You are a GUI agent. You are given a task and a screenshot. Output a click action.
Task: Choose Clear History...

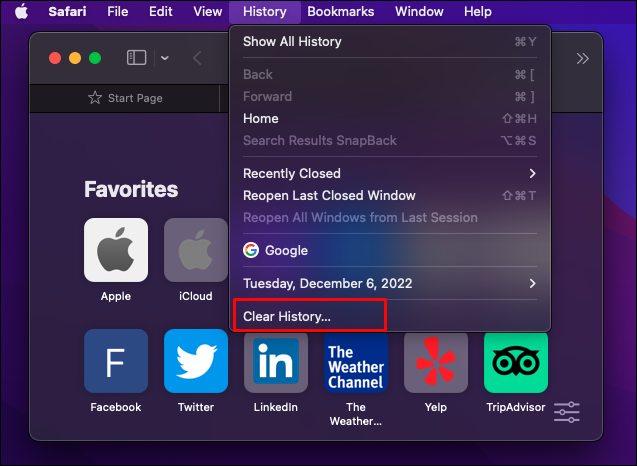pos(390,316)
